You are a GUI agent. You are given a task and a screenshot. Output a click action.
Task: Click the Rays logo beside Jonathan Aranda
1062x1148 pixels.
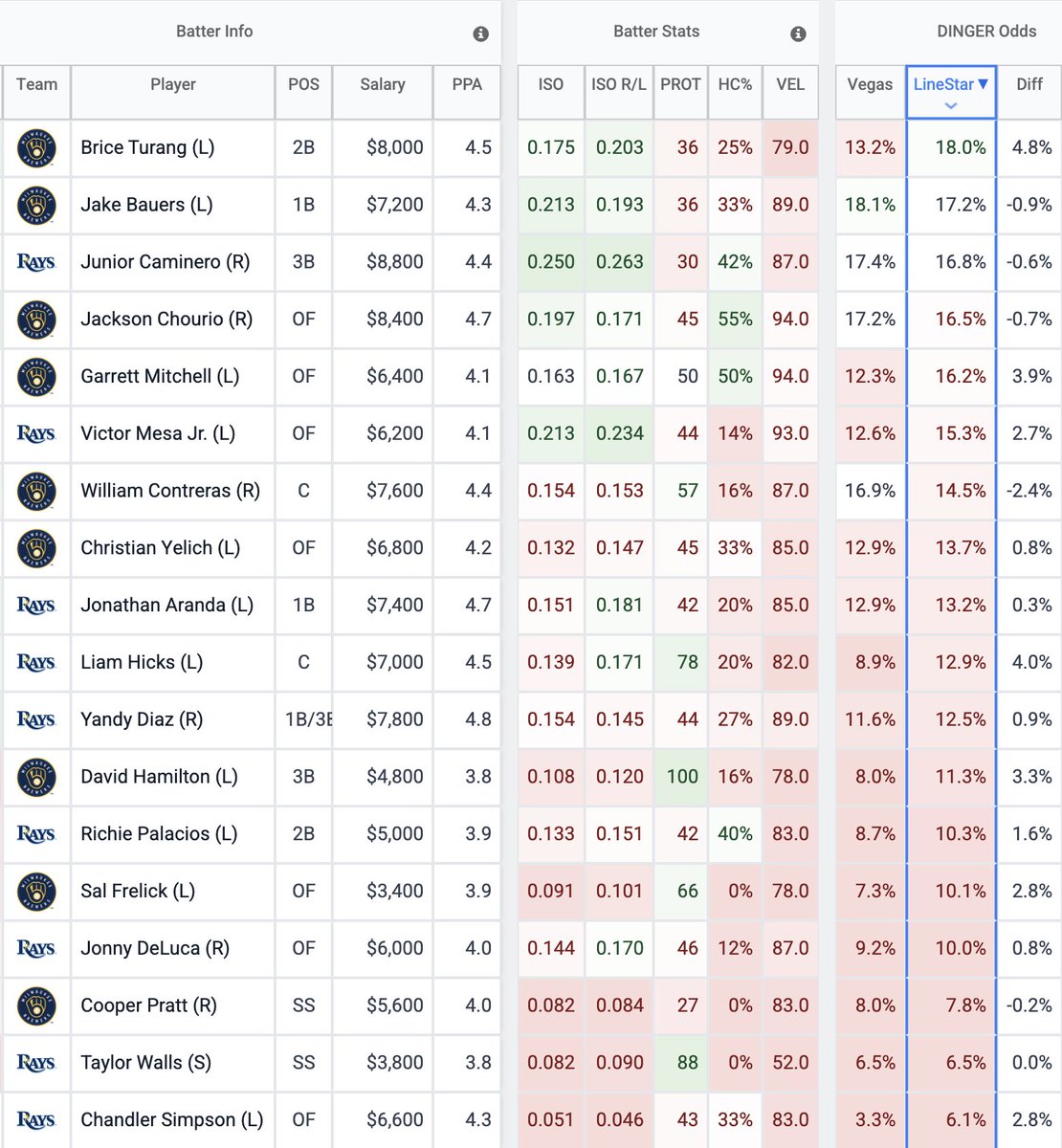pos(36,606)
